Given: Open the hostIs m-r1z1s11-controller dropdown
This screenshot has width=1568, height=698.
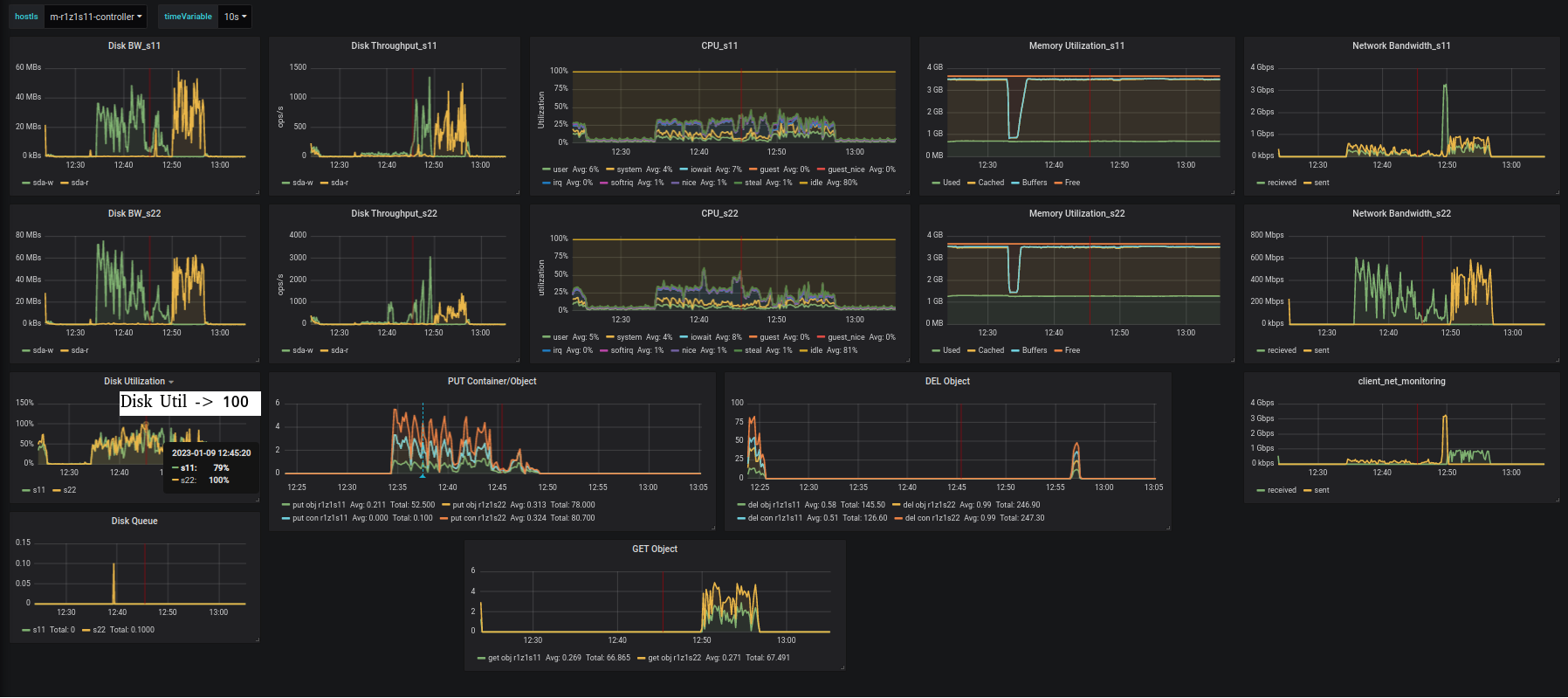Looking at the screenshot, I should tap(96, 17).
